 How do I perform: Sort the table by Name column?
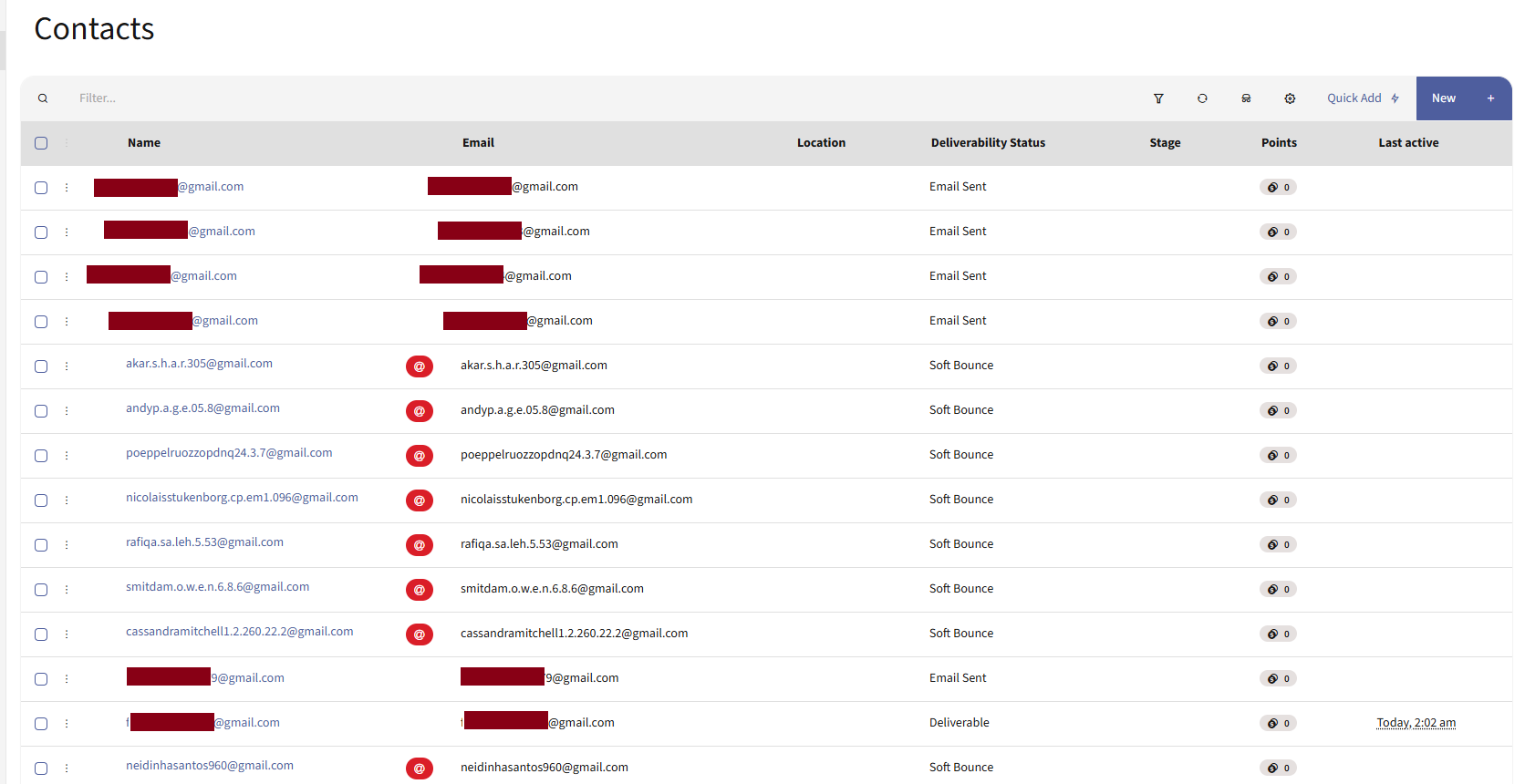click(144, 143)
